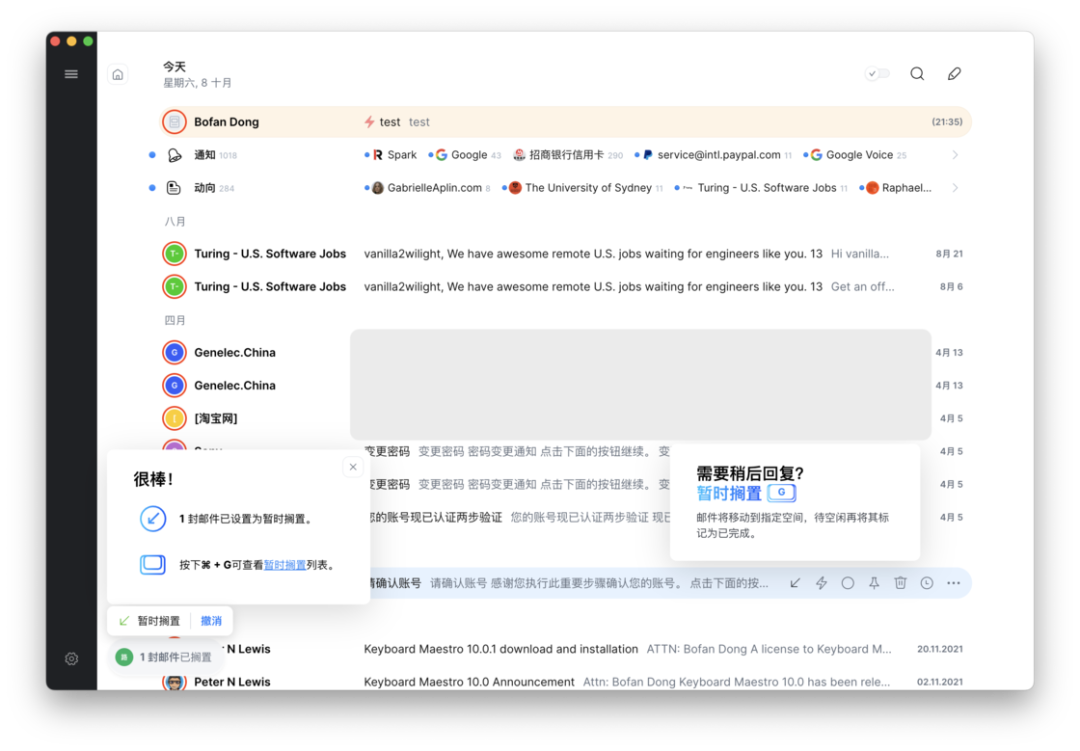Screen dimensions: 1080x751
Task: Open settings gear in the sidebar
Action: (x=71, y=659)
